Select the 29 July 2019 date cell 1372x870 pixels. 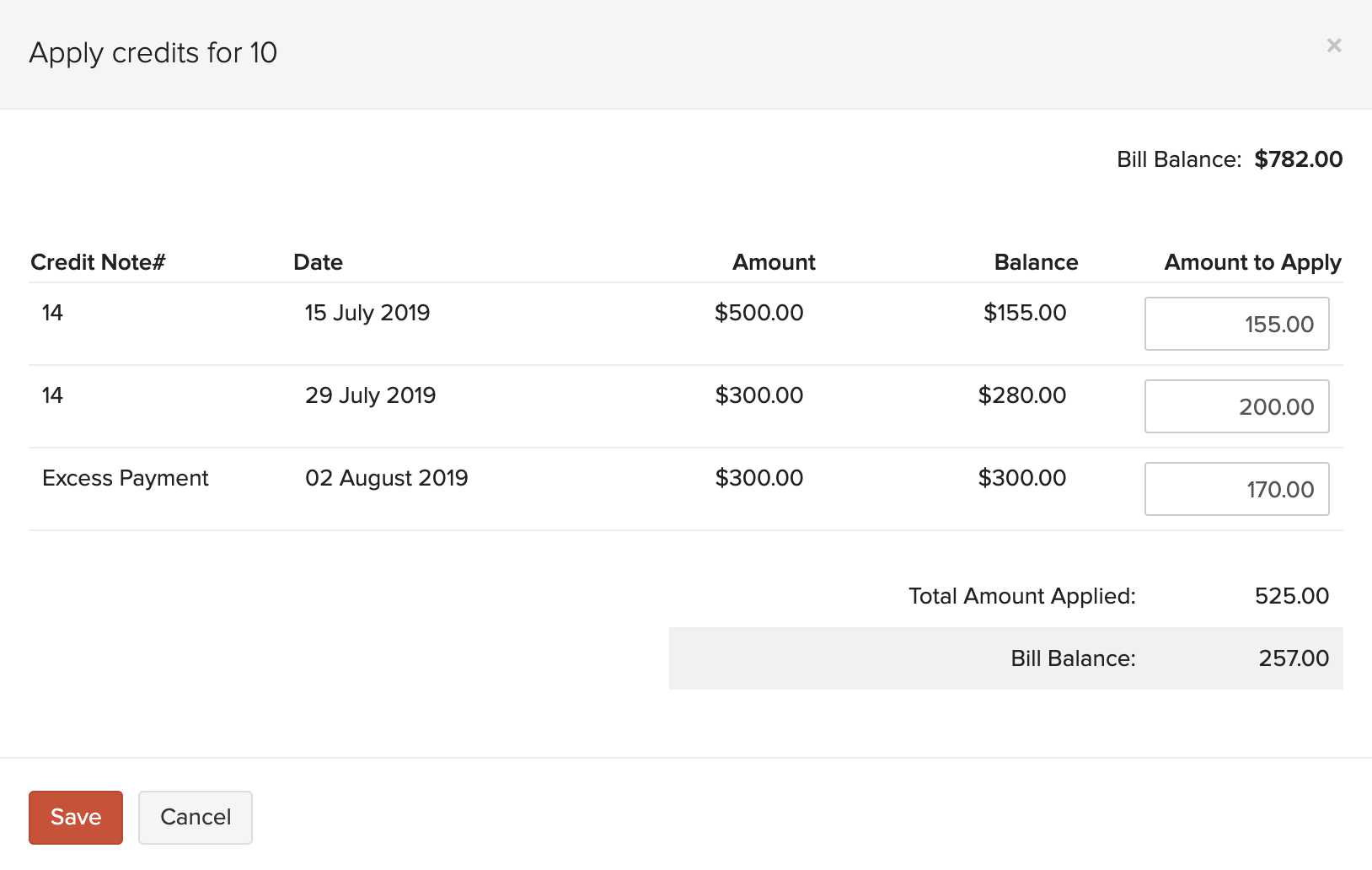(x=370, y=395)
